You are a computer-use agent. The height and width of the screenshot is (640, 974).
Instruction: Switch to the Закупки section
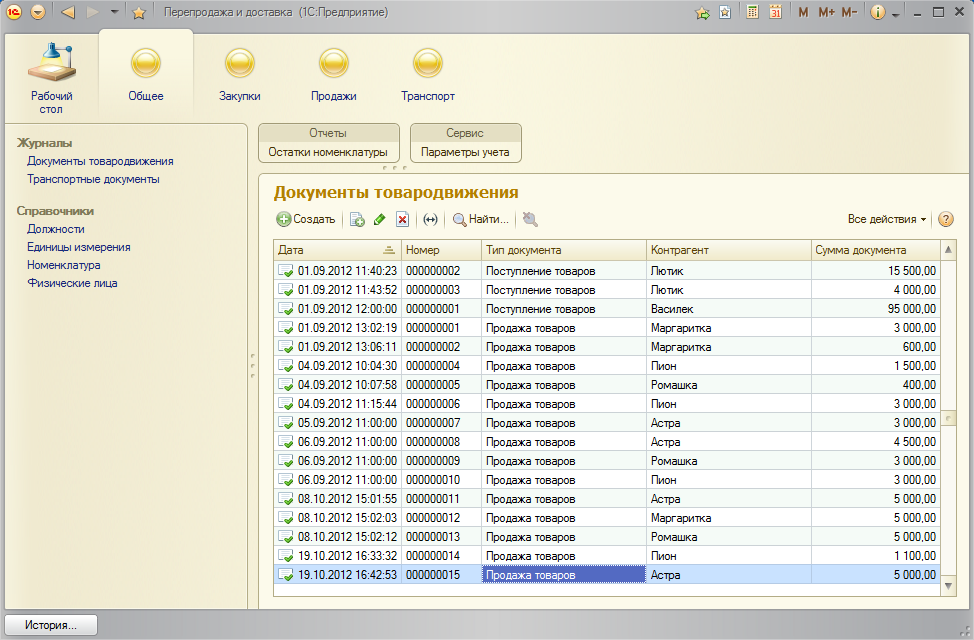[240, 75]
